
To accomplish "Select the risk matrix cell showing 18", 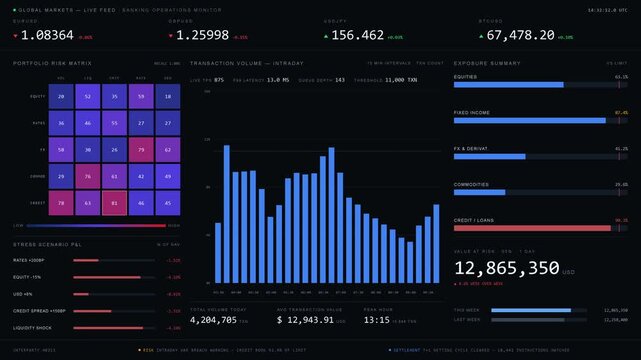I will (168, 96).
